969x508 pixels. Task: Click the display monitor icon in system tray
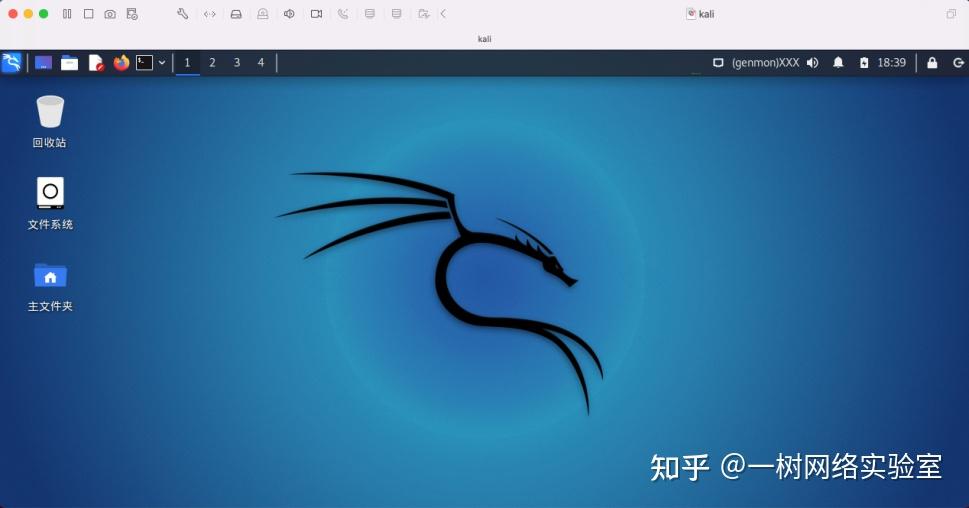[x=718, y=62]
